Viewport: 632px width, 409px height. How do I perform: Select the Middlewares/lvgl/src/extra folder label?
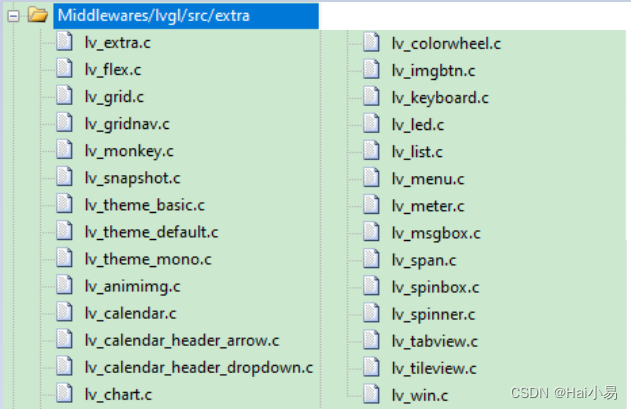186,16
